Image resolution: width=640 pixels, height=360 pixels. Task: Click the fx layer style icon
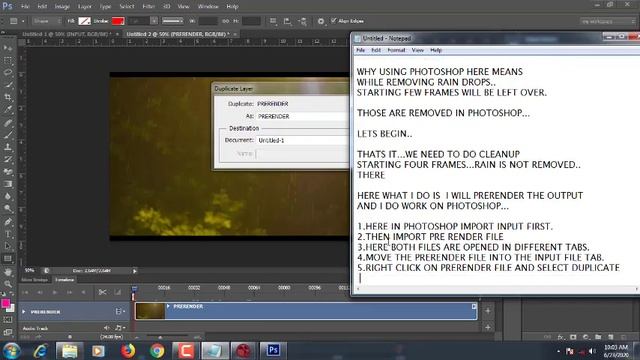[561, 337]
